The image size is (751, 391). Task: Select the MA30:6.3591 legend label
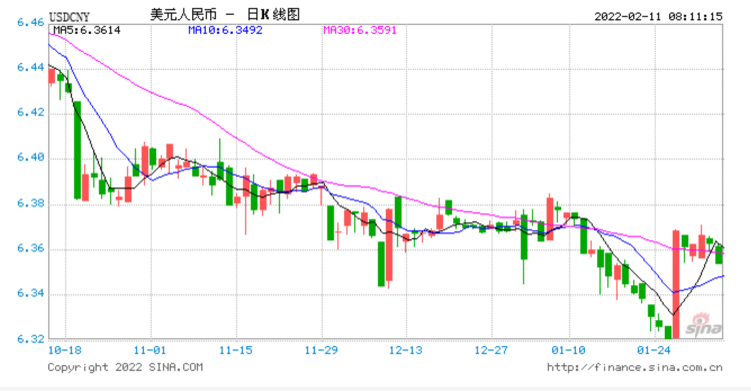(360, 30)
